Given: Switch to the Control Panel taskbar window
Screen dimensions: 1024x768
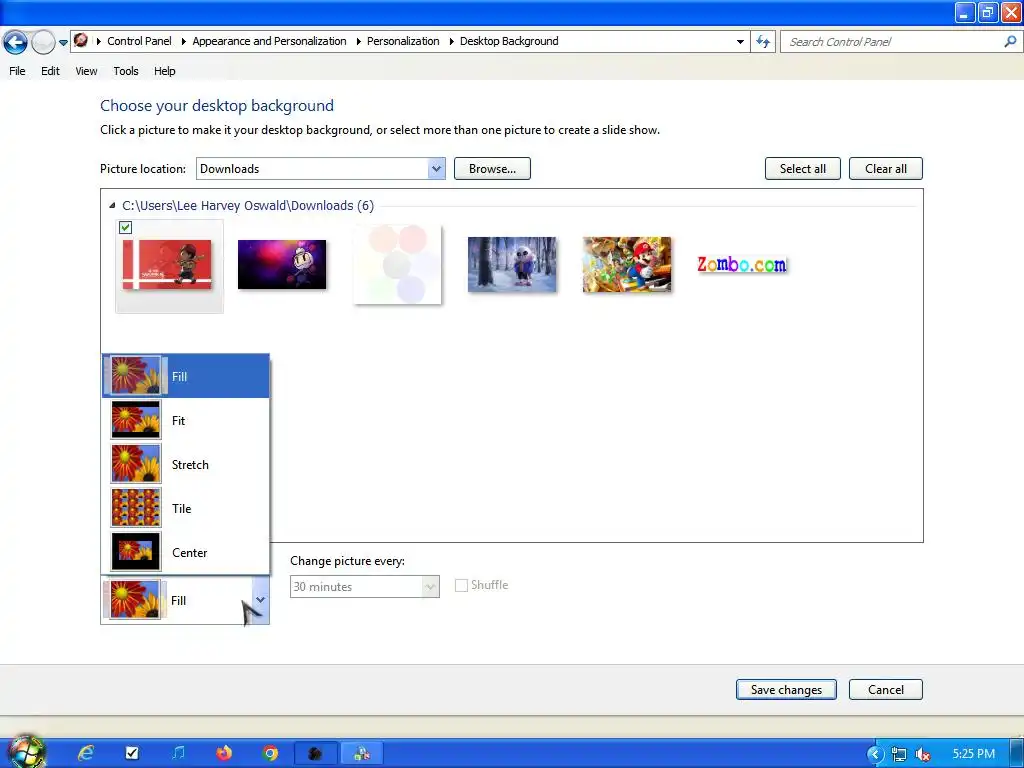Looking at the screenshot, I should (x=361, y=753).
